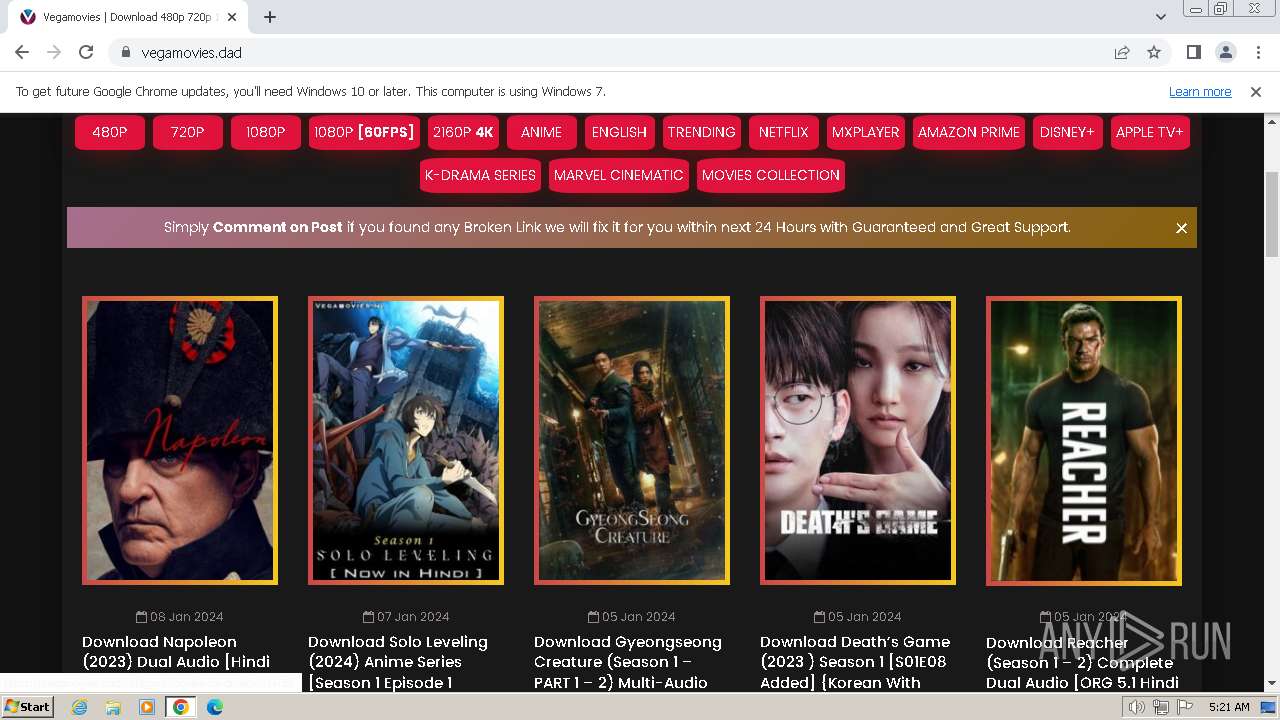Open the TRENDING category

click(702, 132)
